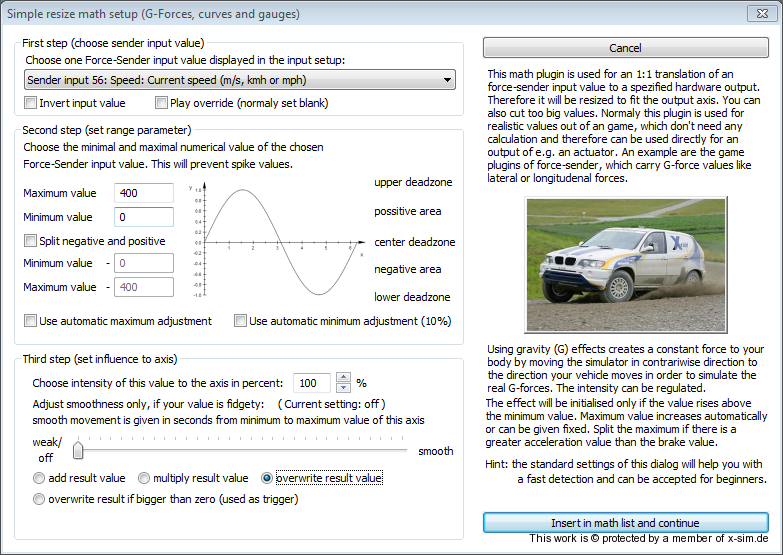Click the Maximum value field showing 400

[x=144, y=193]
